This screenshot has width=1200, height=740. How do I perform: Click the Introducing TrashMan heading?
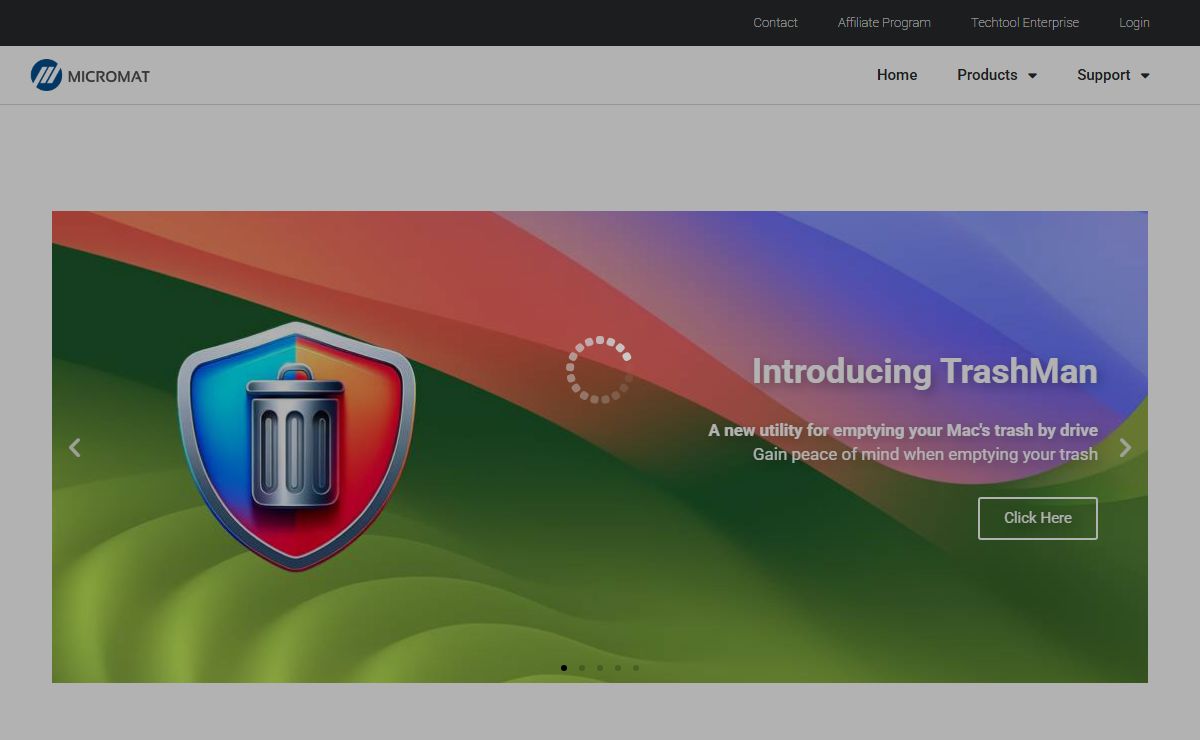(x=925, y=371)
